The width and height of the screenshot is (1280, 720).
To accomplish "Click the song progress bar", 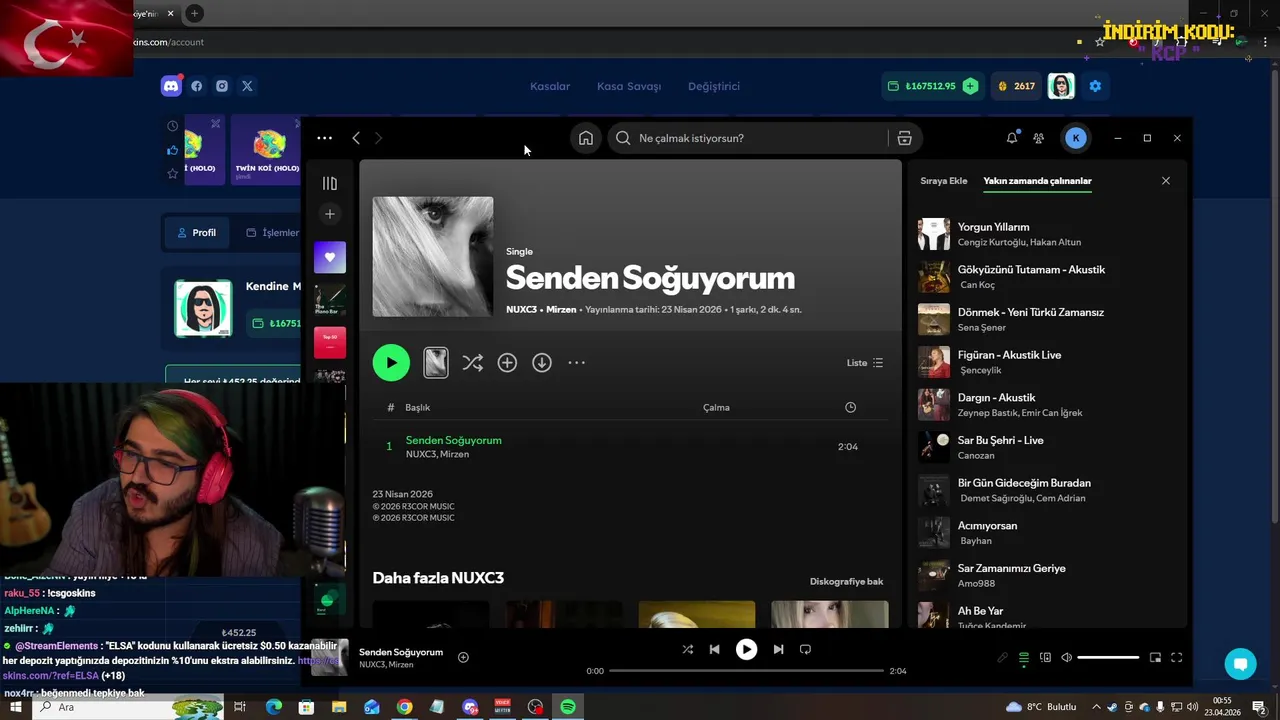I will point(746,671).
